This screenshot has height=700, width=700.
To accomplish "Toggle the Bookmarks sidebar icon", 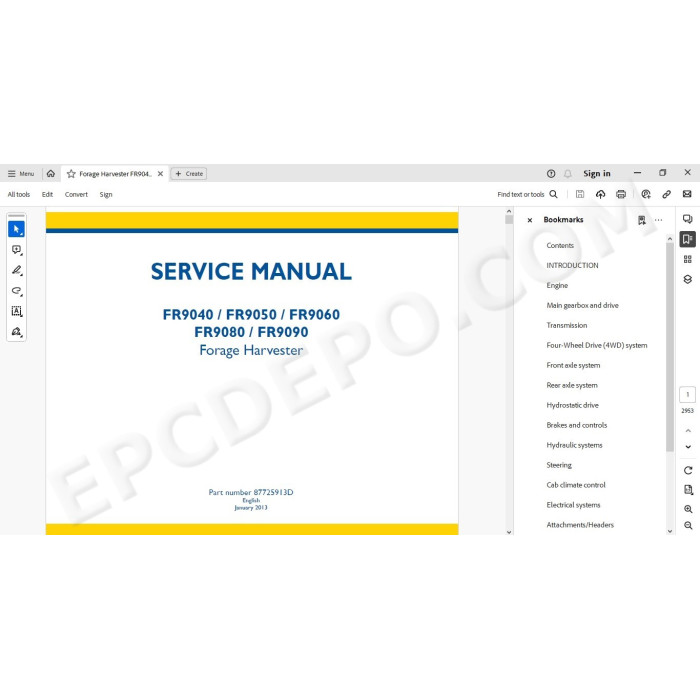I will click(688, 239).
